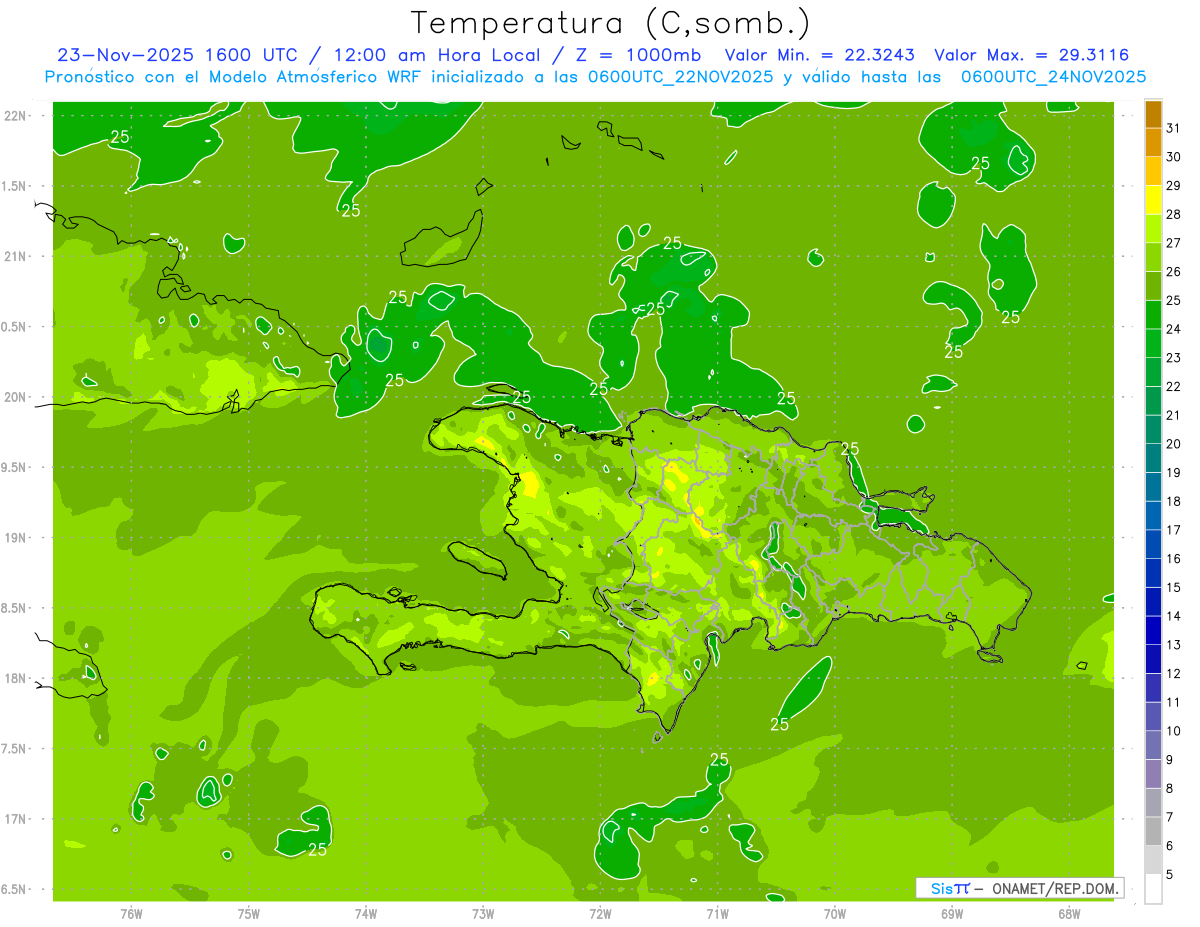Click the '21N' latitude axis label
The width and height of the screenshot is (1200, 927).
click(15, 256)
